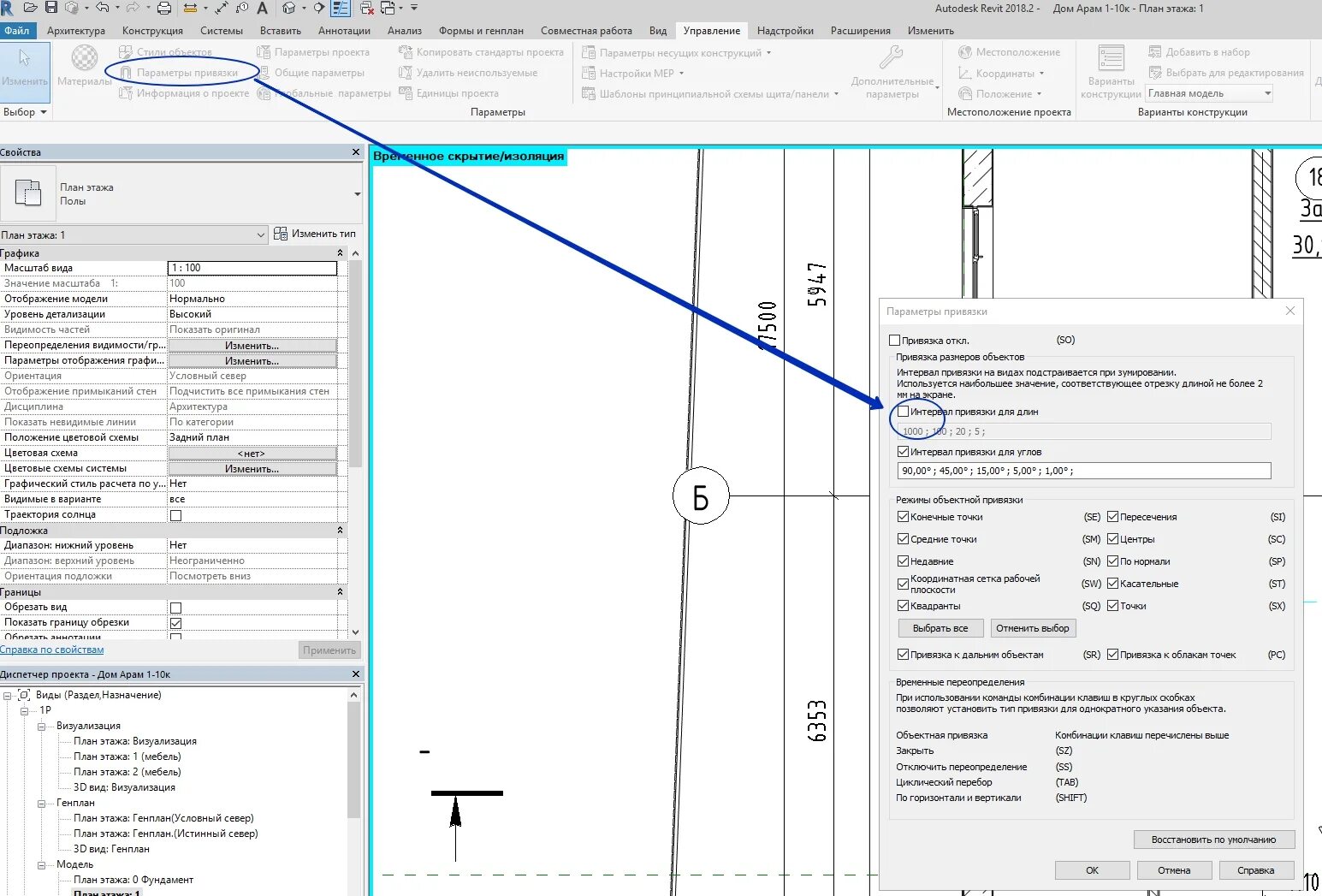Click Выбрать для редактирования tool
Image resolution: width=1322 pixels, height=896 pixels.
tap(1226, 73)
